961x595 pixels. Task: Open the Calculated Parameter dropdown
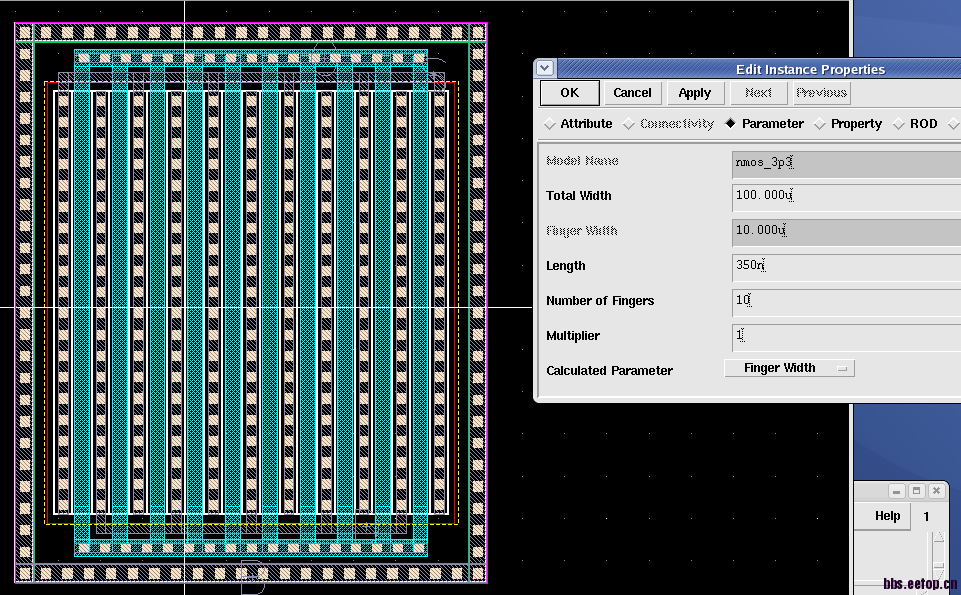[x=789, y=368]
